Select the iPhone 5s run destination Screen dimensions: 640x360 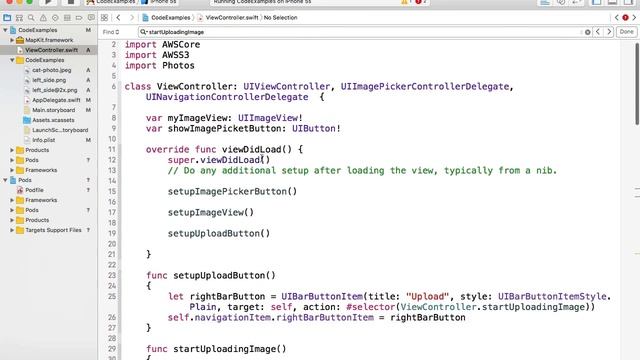point(160,2)
